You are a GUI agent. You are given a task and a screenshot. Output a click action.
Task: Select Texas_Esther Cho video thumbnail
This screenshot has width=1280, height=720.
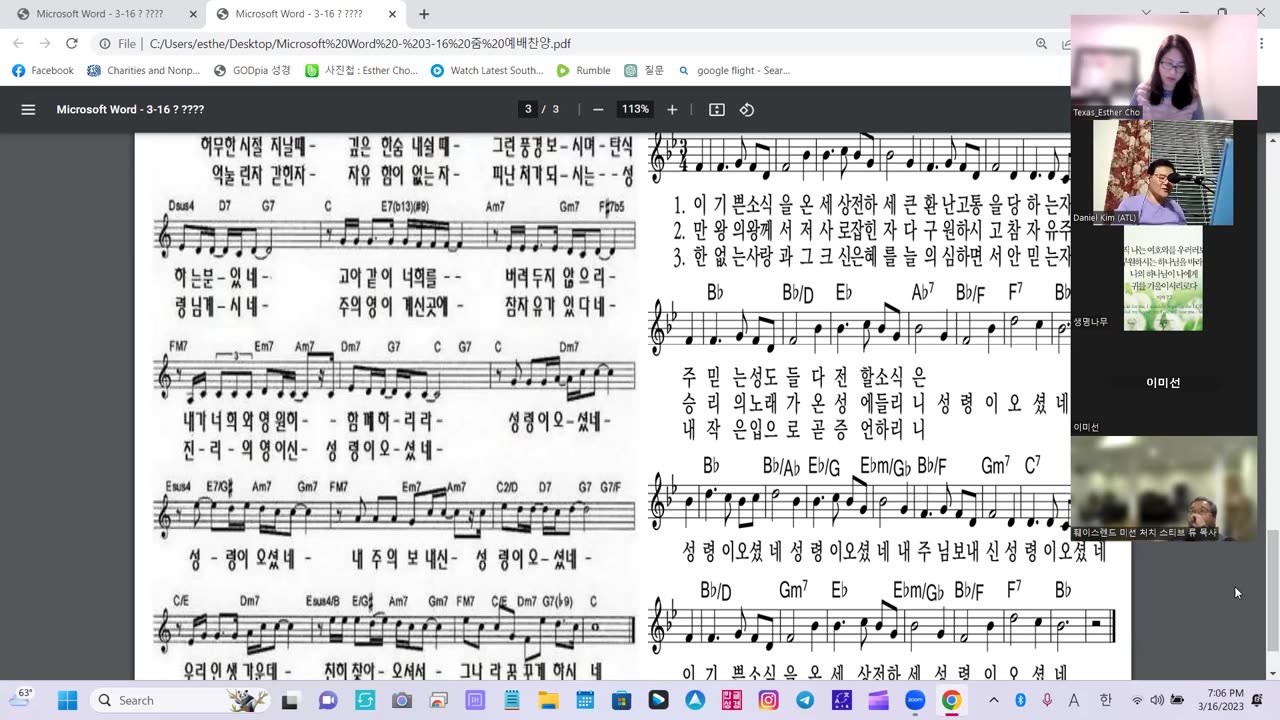1163,67
